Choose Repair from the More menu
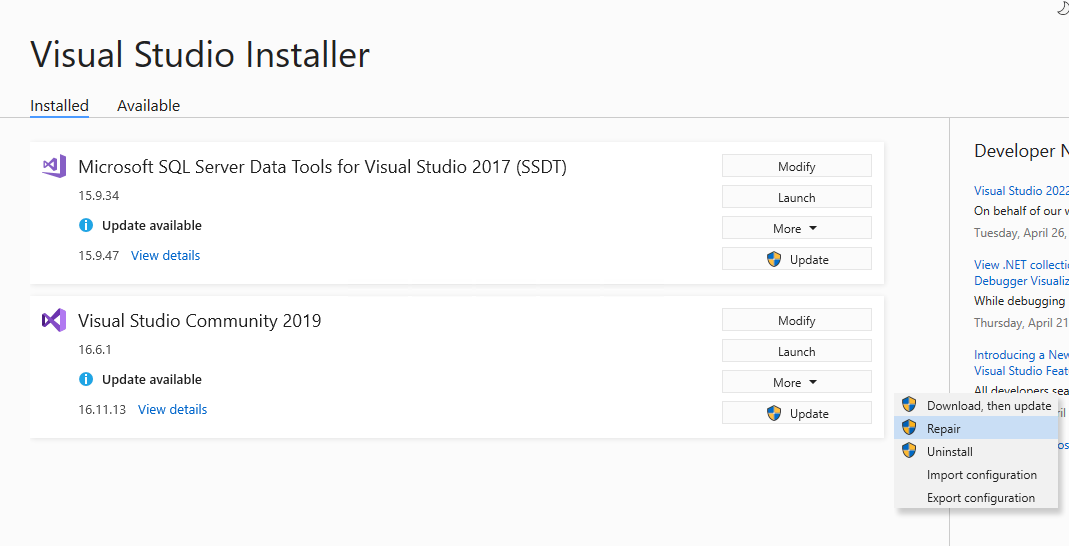Screen dimensions: 1069x546 pos(943,428)
